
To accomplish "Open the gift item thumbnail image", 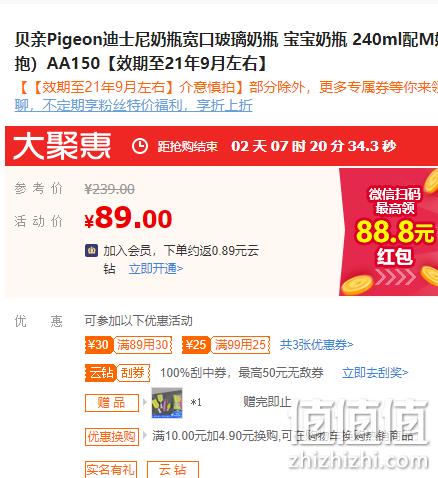I will [167, 403].
